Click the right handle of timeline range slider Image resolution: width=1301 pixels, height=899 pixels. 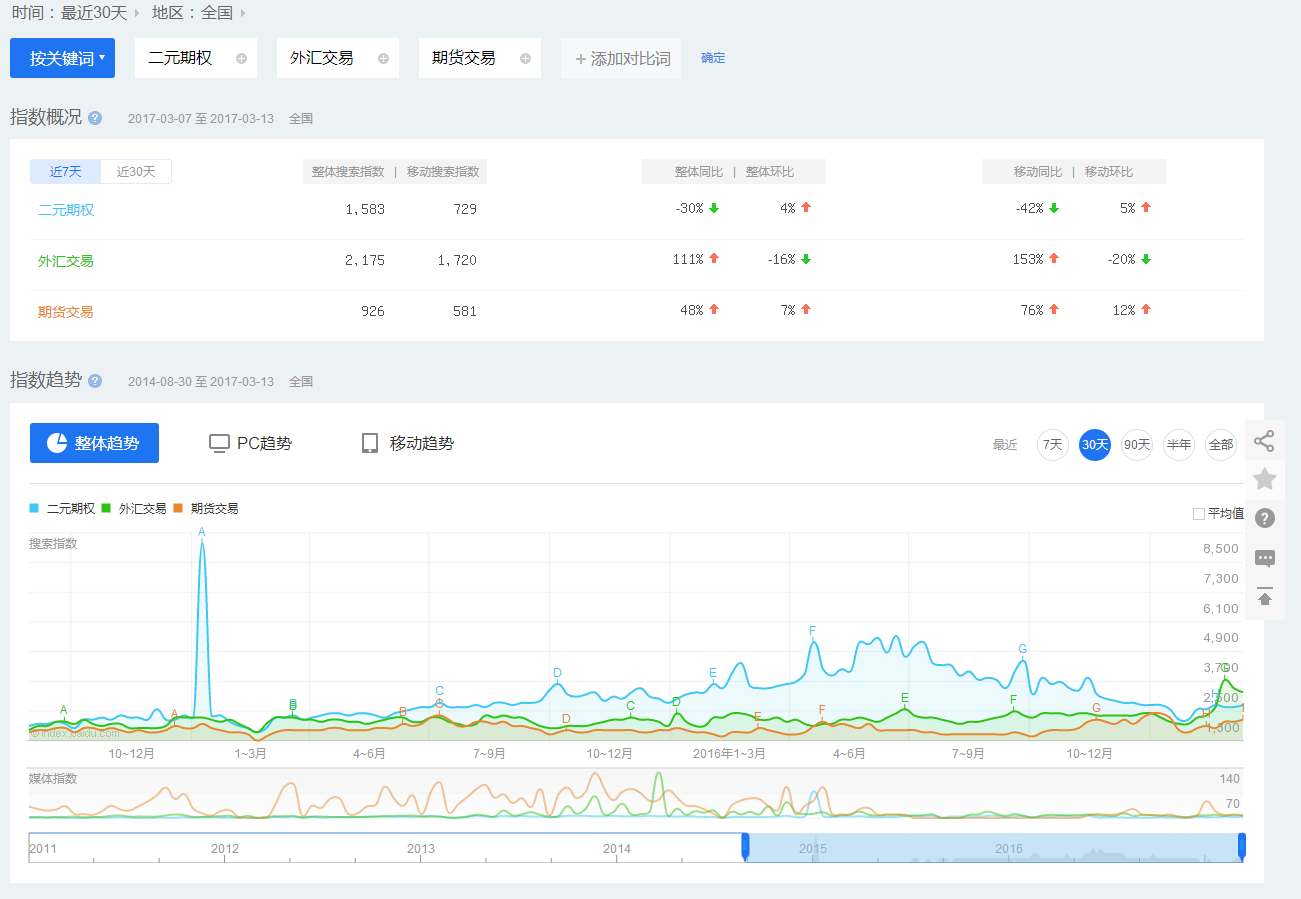(x=1242, y=847)
